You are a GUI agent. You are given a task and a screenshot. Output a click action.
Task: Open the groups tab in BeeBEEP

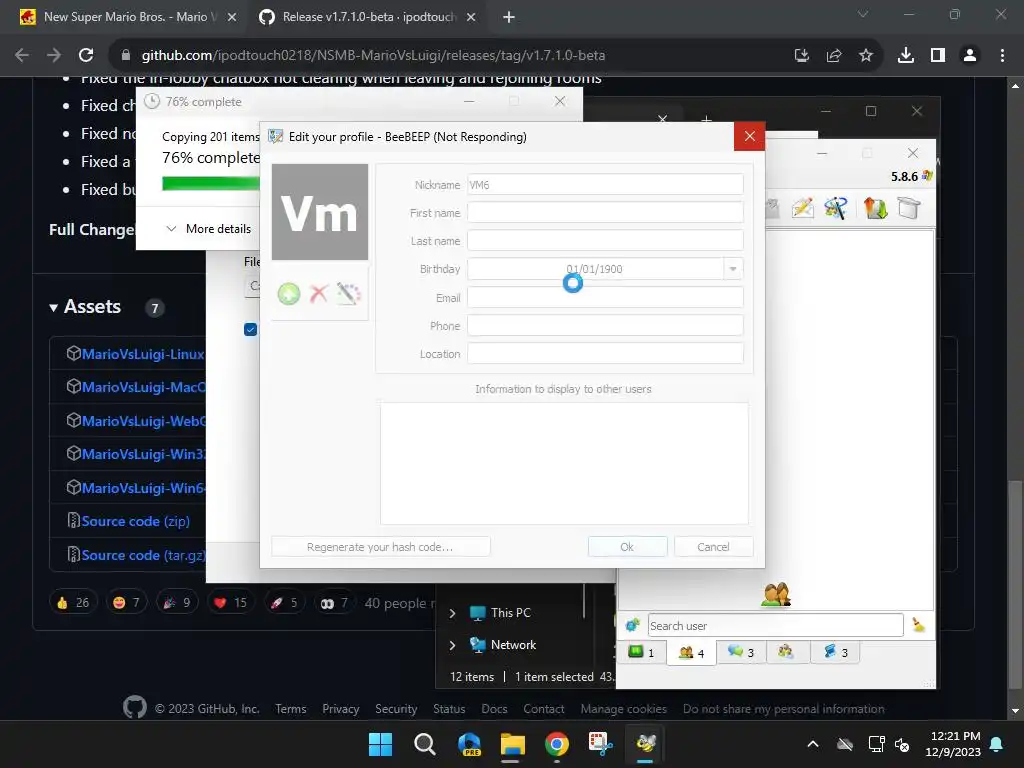(x=786, y=652)
